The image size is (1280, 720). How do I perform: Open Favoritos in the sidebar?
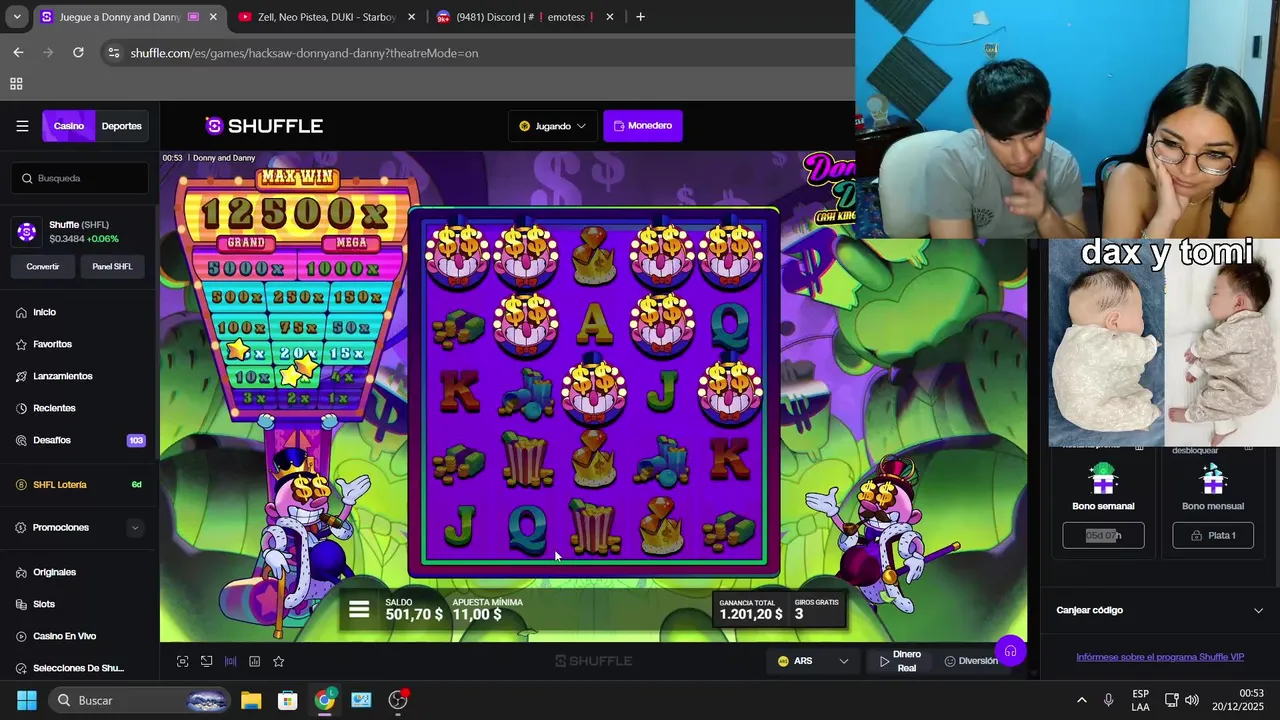click(52, 344)
